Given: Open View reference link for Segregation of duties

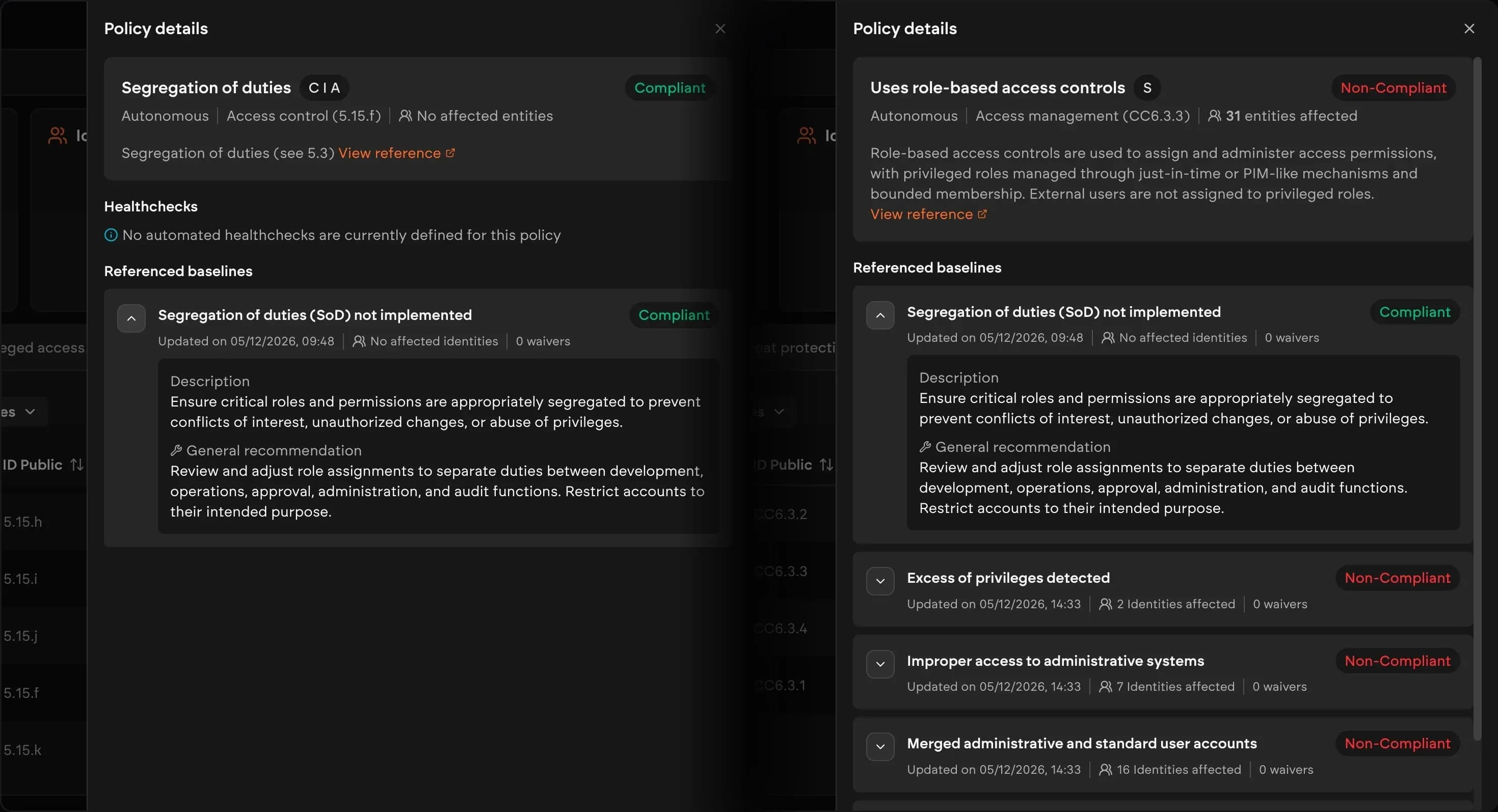Looking at the screenshot, I should 396,153.
